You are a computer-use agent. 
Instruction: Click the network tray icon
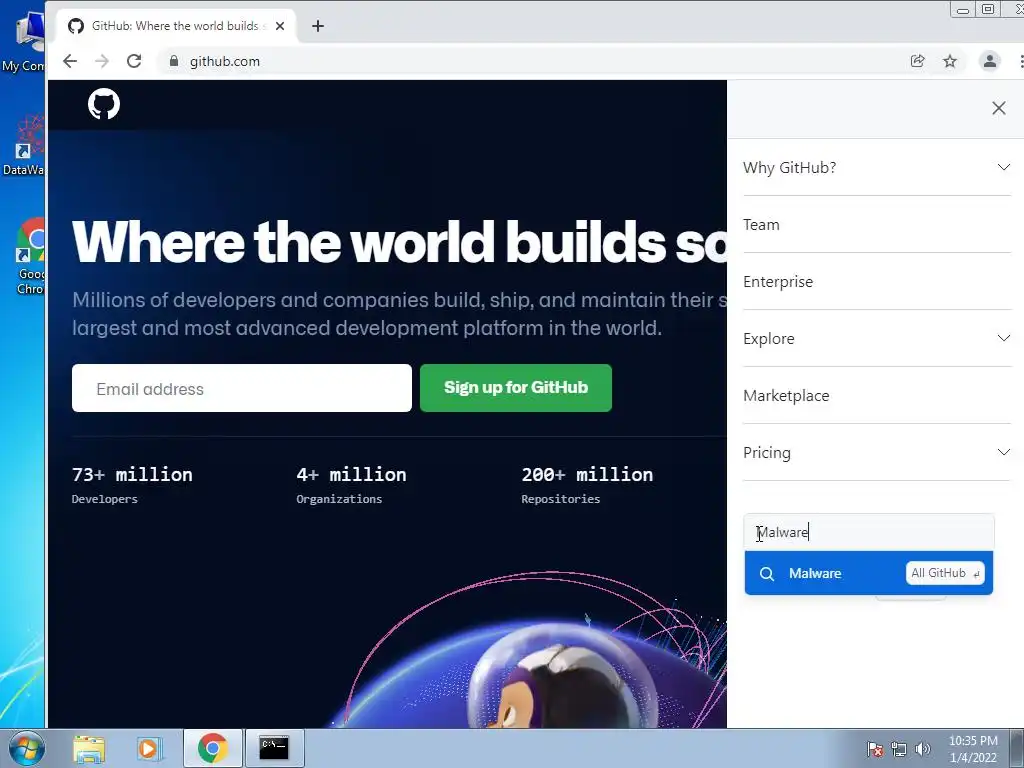tap(899, 749)
